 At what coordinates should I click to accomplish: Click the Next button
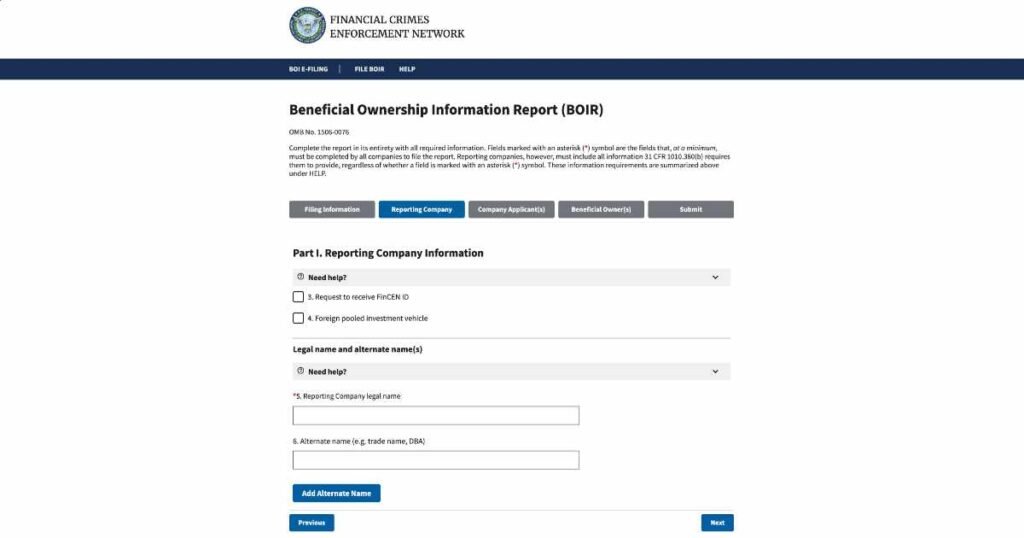coord(718,523)
